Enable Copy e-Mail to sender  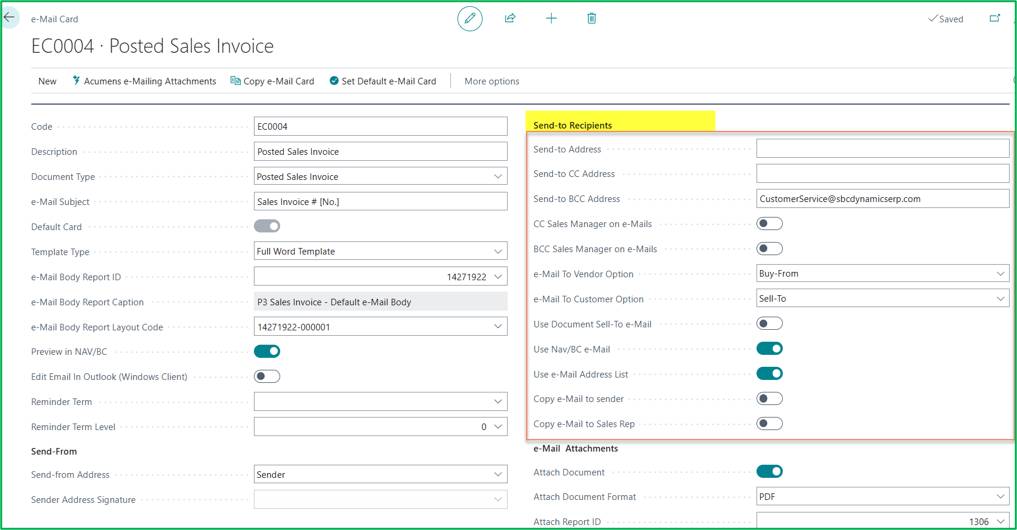click(x=769, y=398)
